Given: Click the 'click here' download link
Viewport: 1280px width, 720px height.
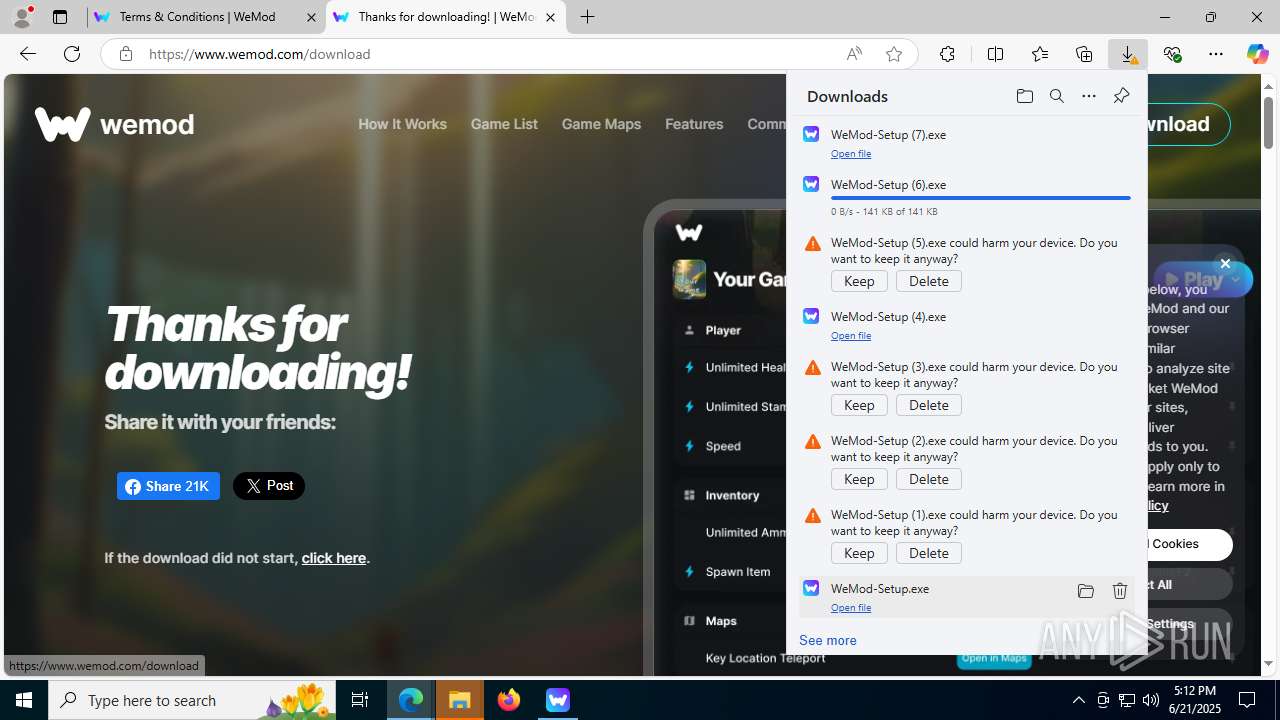Looking at the screenshot, I should click(x=334, y=558).
